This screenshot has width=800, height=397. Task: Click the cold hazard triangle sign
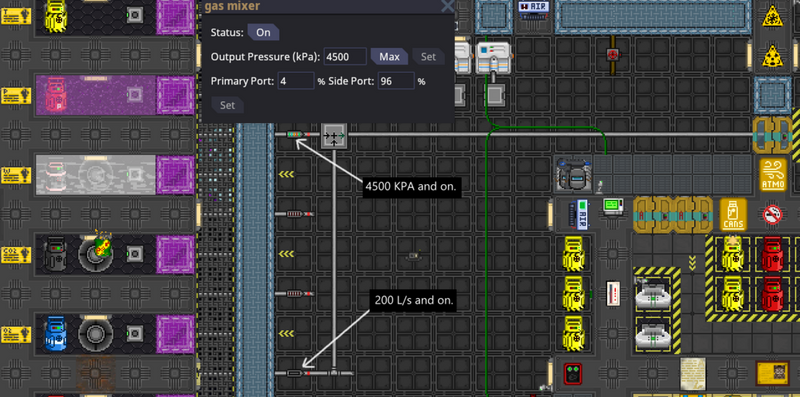pyautogui.click(x=772, y=17)
